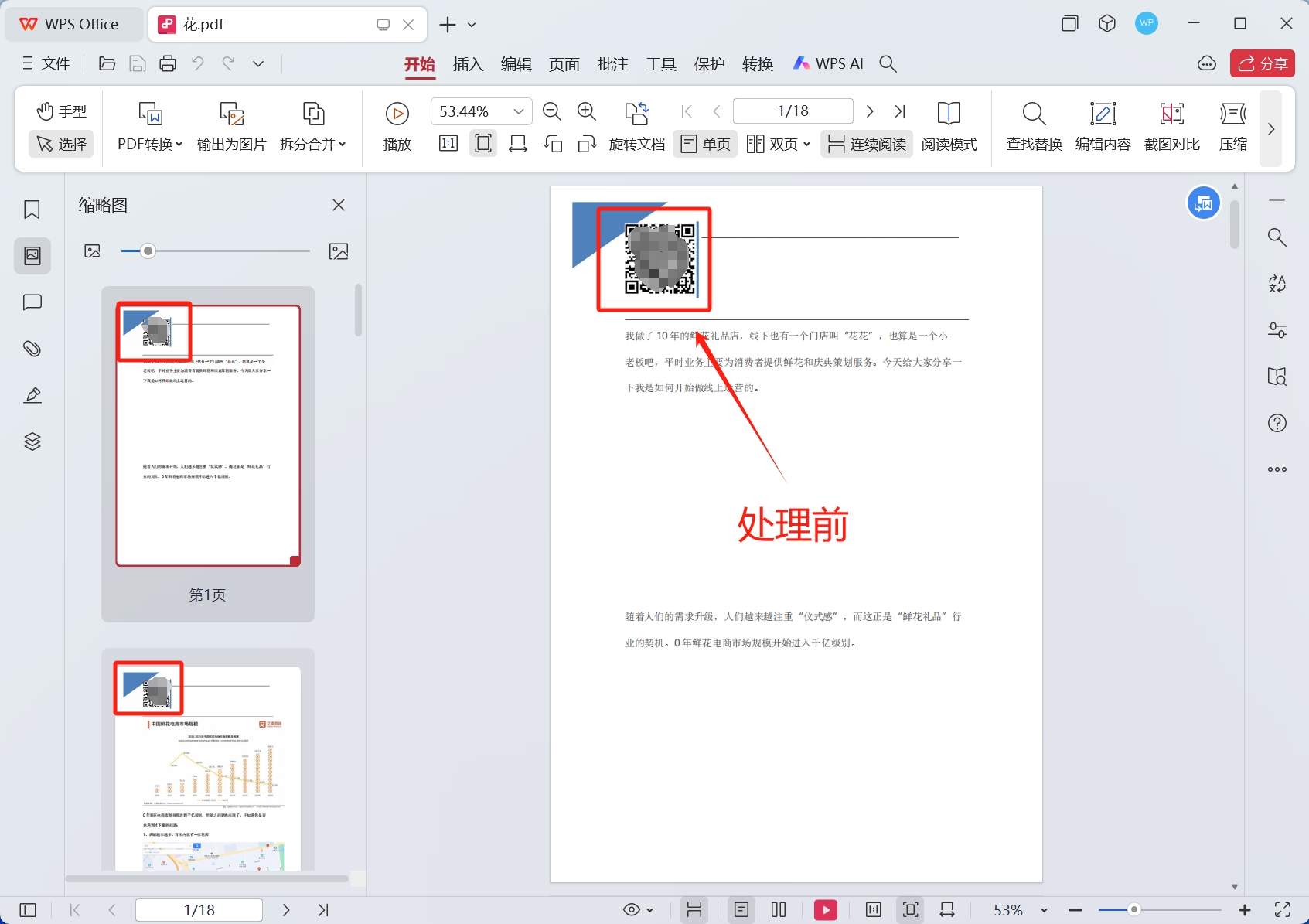Image resolution: width=1309 pixels, height=924 pixels.
Task: Open the attachments paperclip panel
Action: (x=32, y=349)
